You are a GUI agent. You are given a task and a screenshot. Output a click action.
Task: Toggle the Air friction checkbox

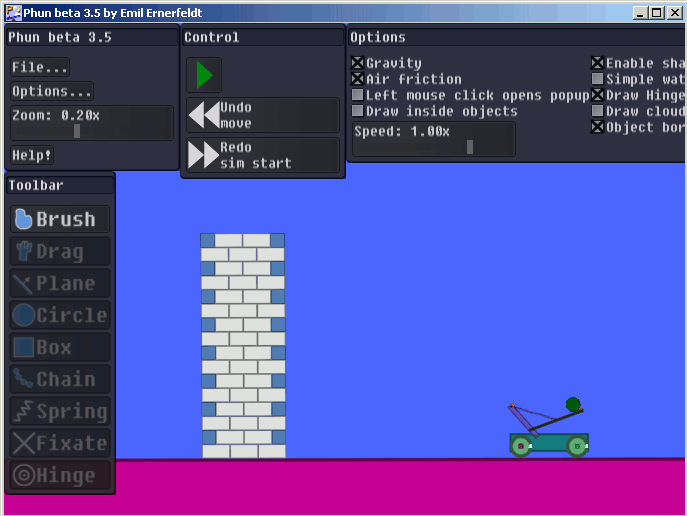358,79
